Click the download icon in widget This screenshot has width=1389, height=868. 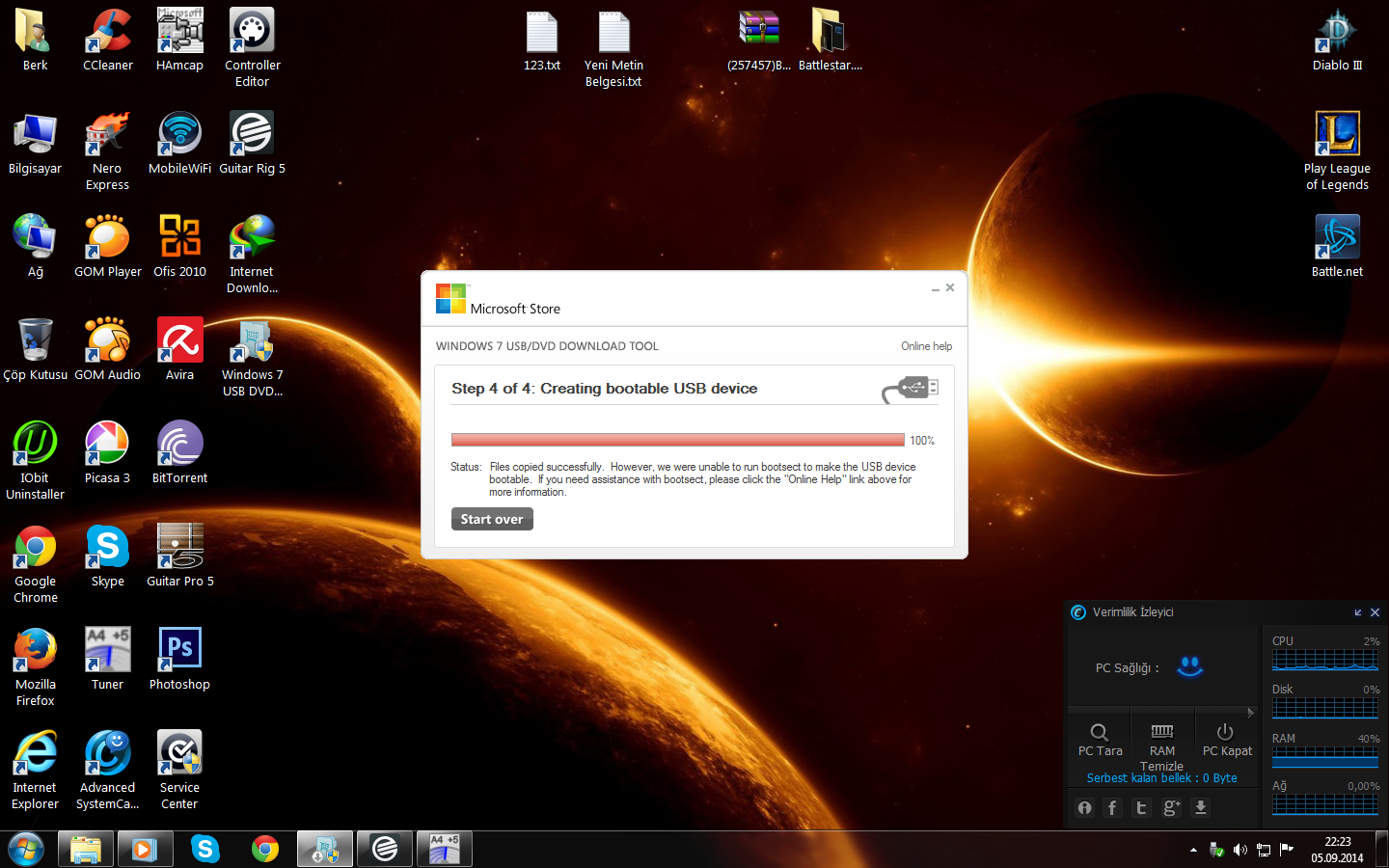[x=1201, y=808]
